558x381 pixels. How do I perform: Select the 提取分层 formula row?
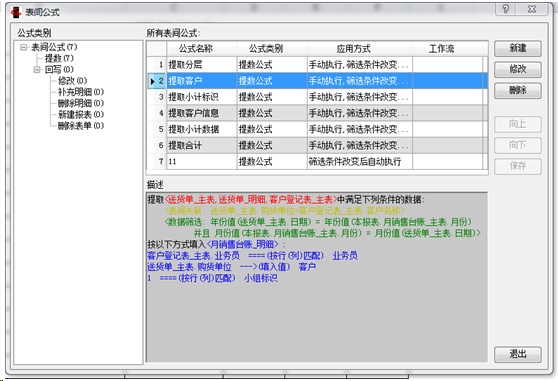[317, 65]
